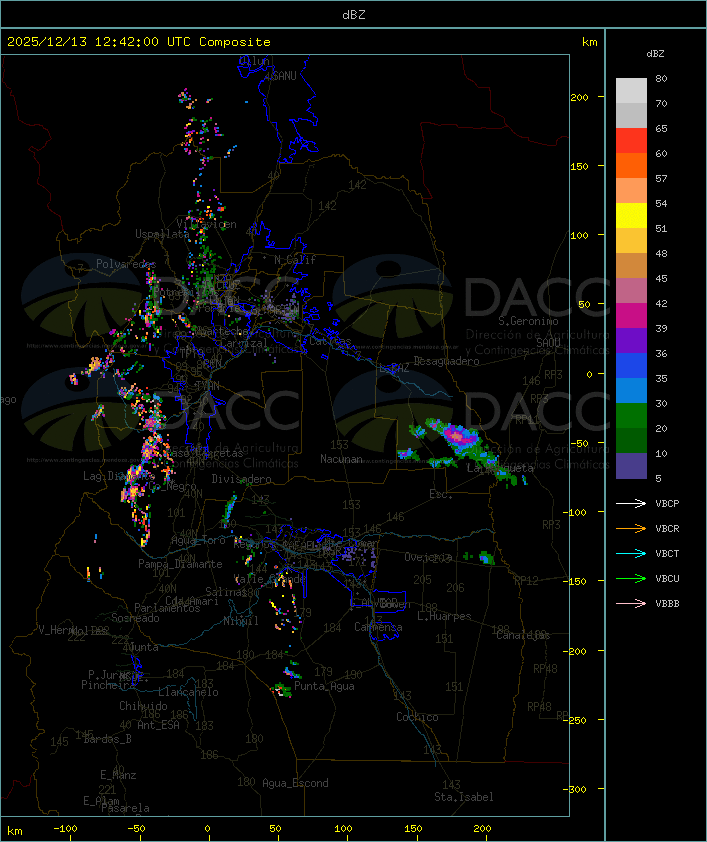Click the legend value 35
This screenshot has width=707, height=842.
coord(661,379)
